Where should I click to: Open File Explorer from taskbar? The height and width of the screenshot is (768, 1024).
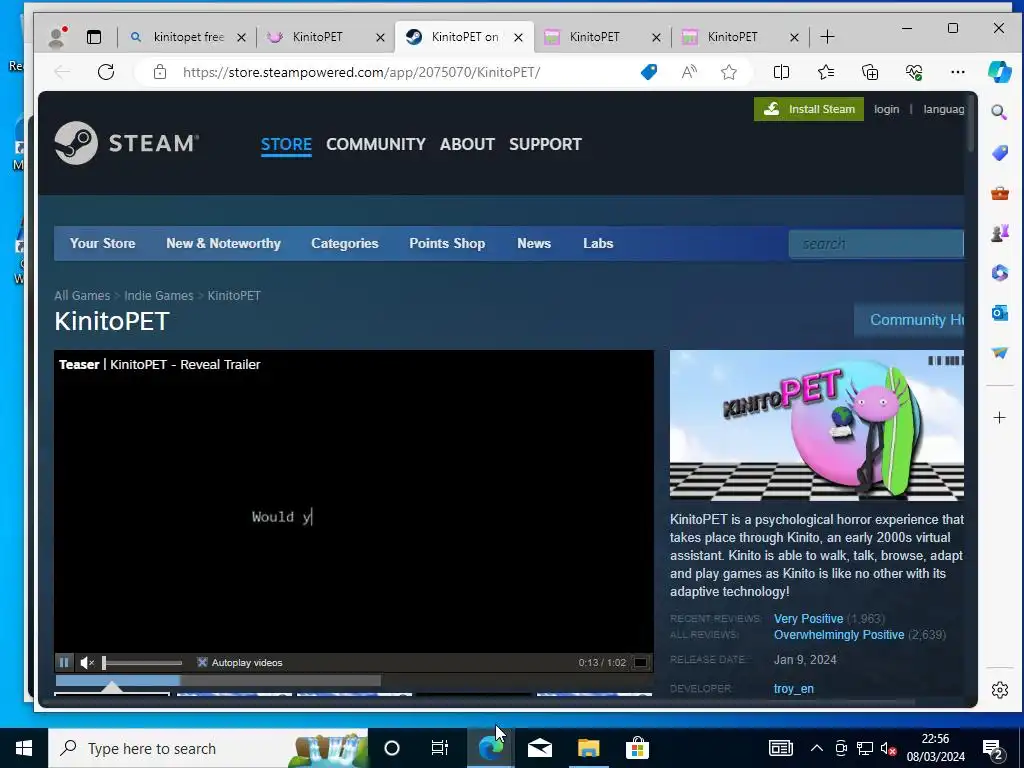[x=588, y=748]
